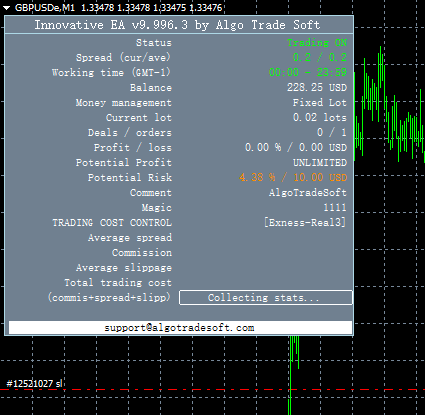The width and height of the screenshot is (425, 415).
Task: Click the green Trading ON status value
Action: (x=317, y=43)
